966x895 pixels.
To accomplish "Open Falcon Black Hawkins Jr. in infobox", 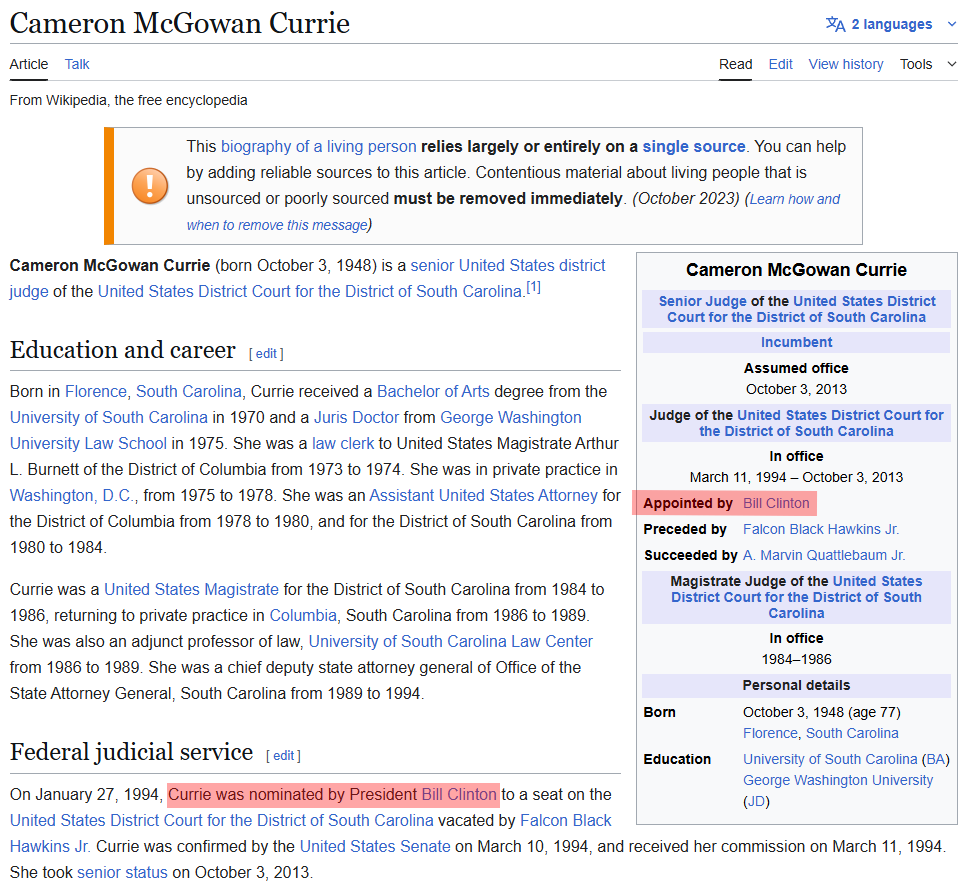I will coord(821,529).
